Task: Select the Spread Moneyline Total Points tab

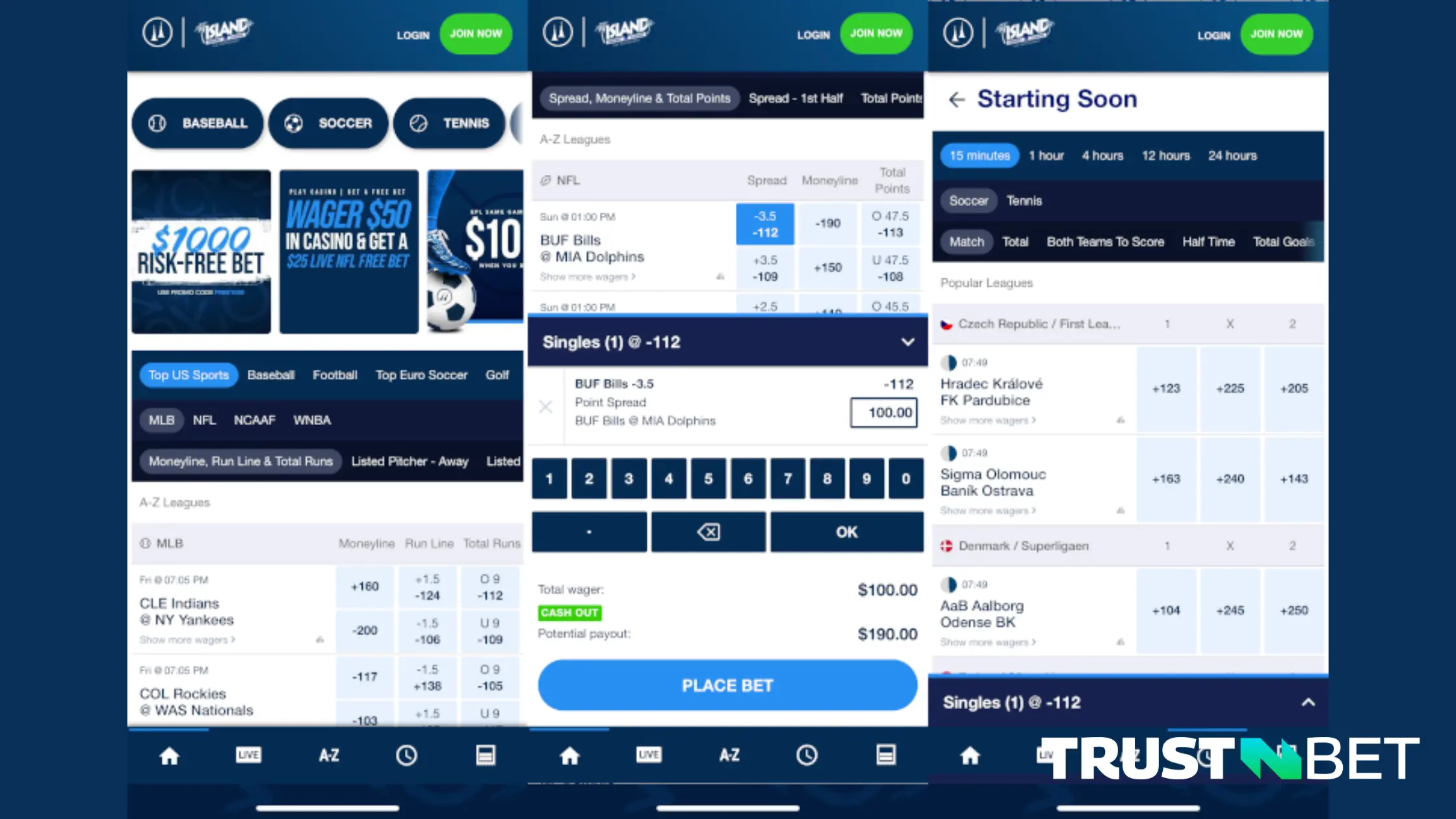Action: [x=640, y=97]
